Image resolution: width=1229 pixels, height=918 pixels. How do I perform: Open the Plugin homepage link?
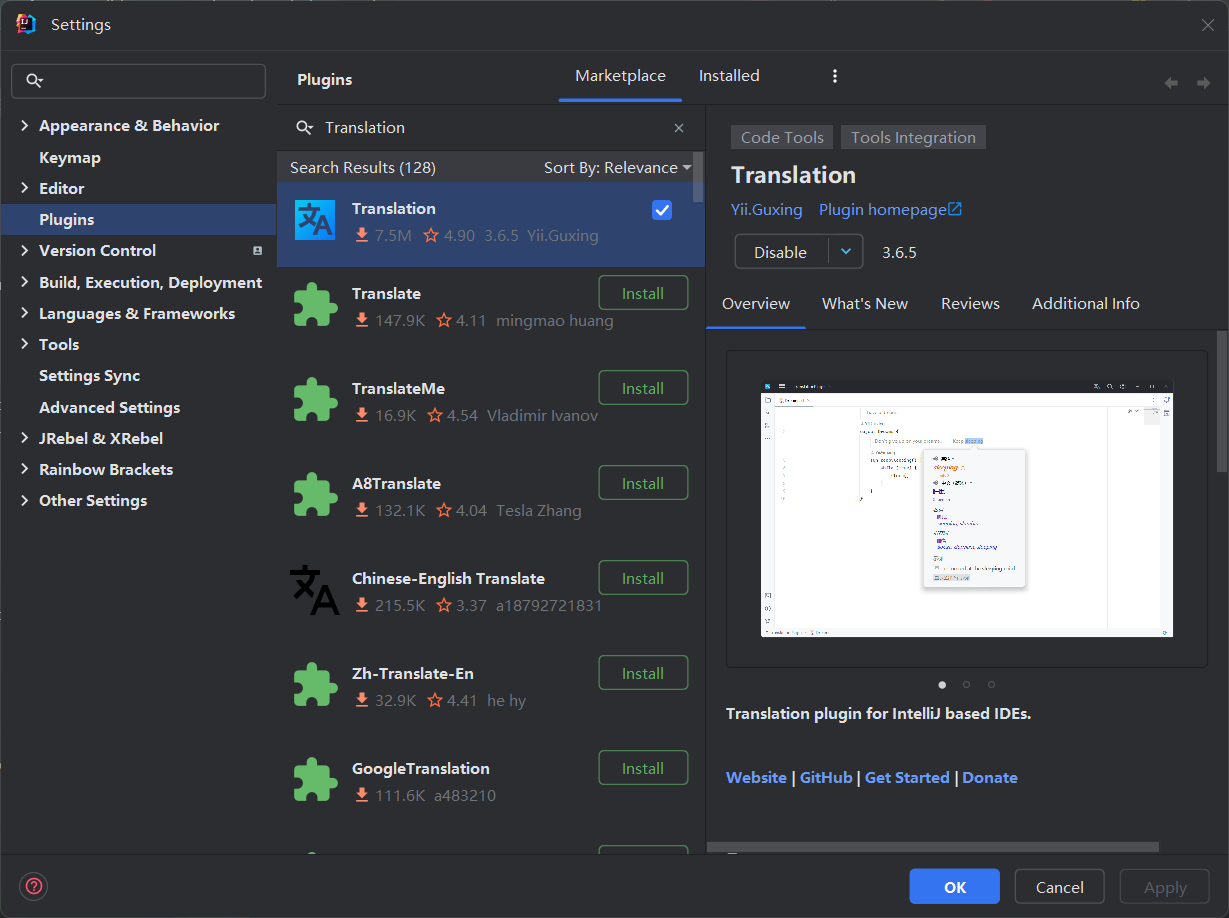890,210
